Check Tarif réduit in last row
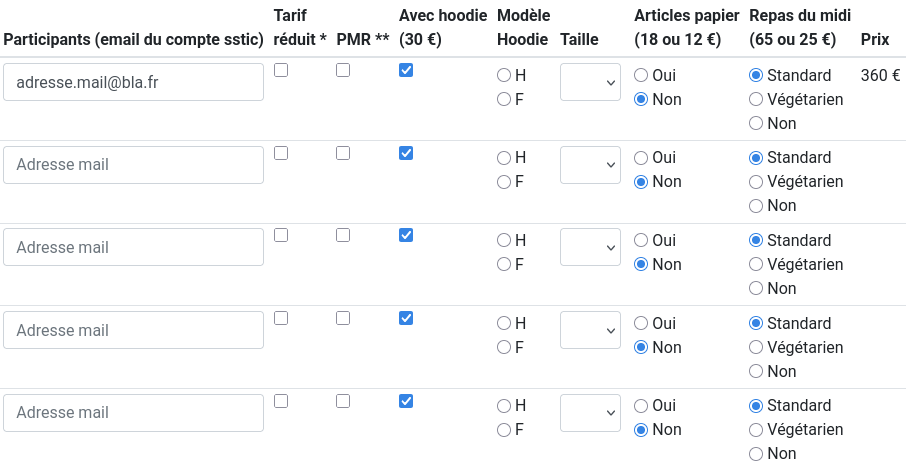The image size is (908, 463). (x=281, y=401)
